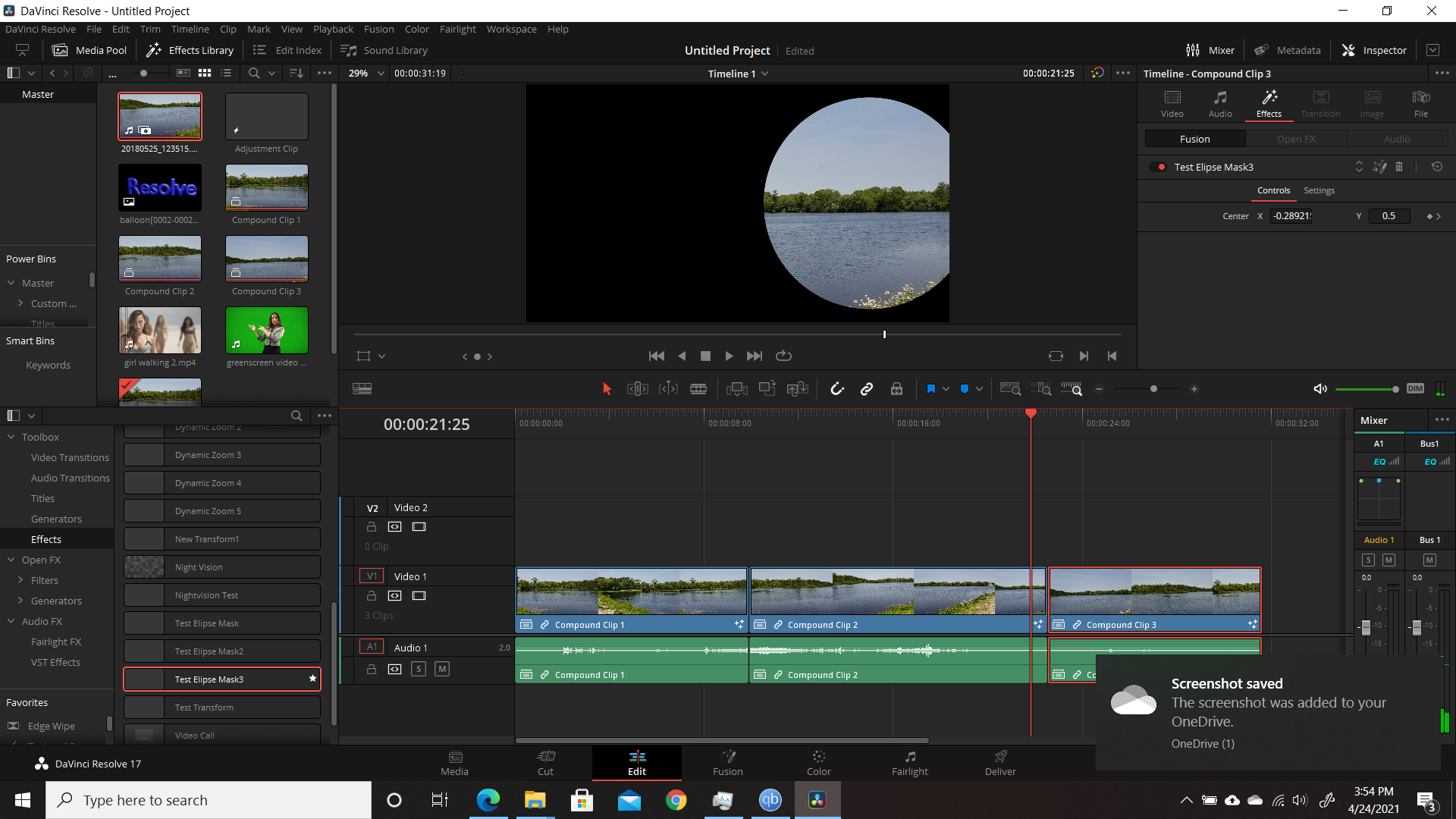Open the Media page
The image size is (1456, 819).
tap(455, 763)
